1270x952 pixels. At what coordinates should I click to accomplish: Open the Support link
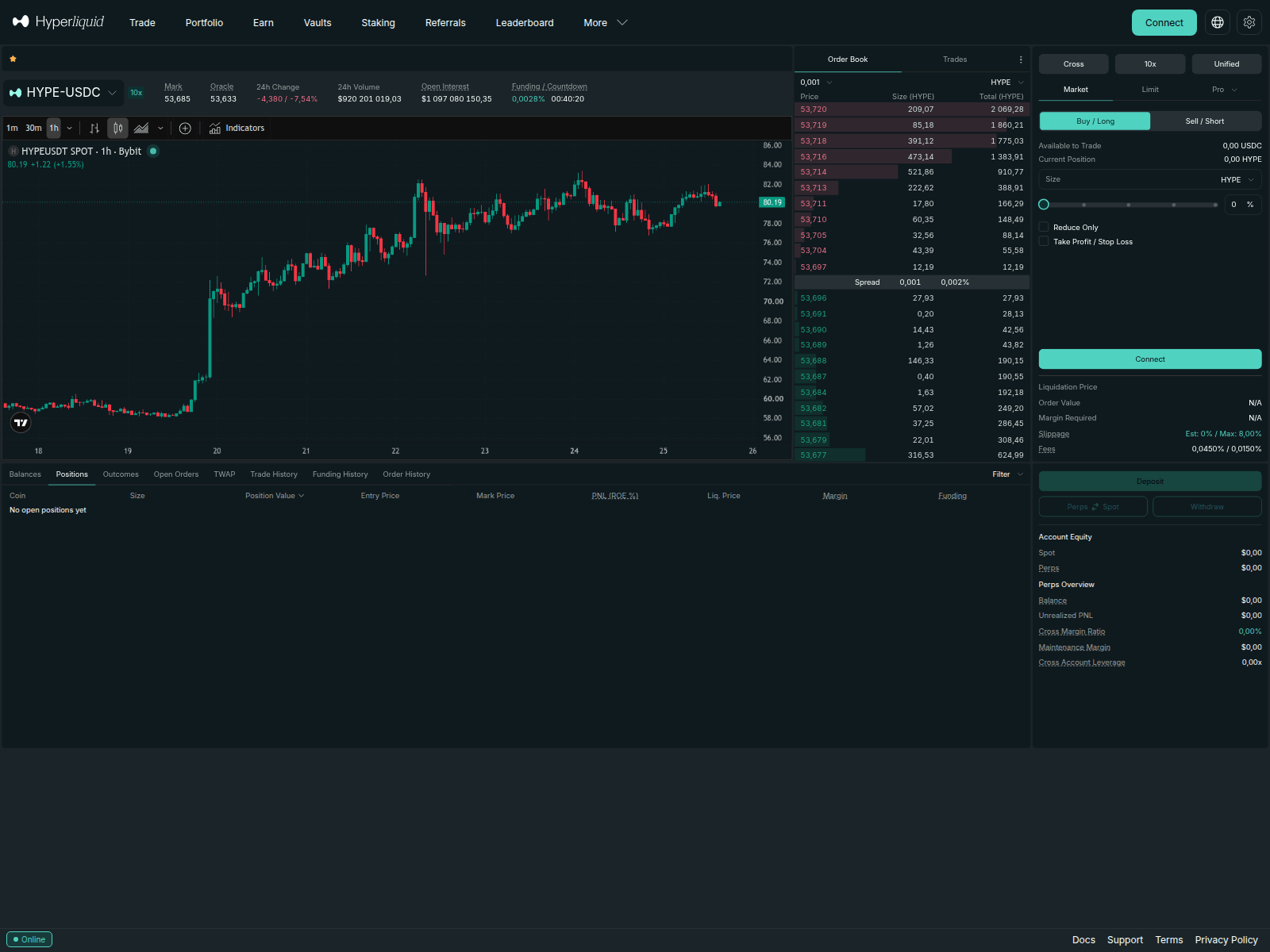1126,940
